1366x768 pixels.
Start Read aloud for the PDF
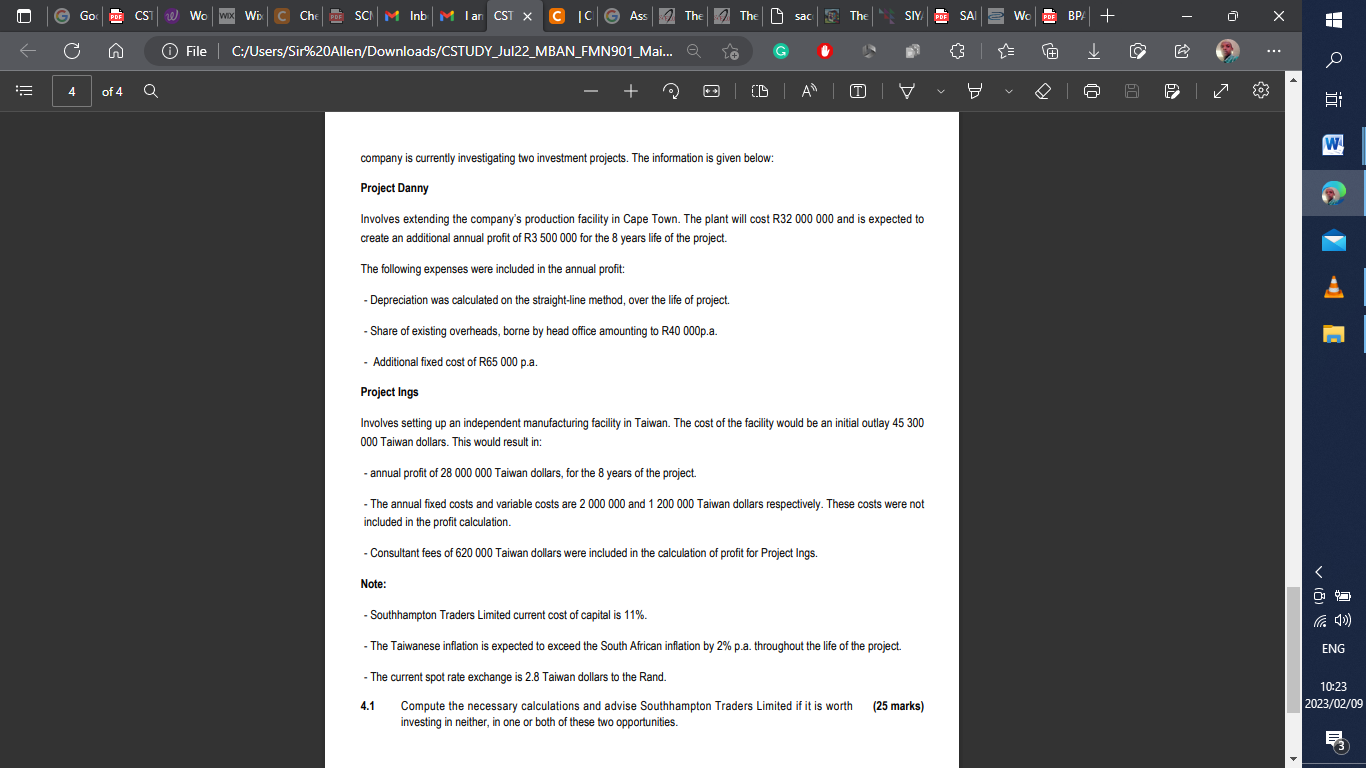808,91
